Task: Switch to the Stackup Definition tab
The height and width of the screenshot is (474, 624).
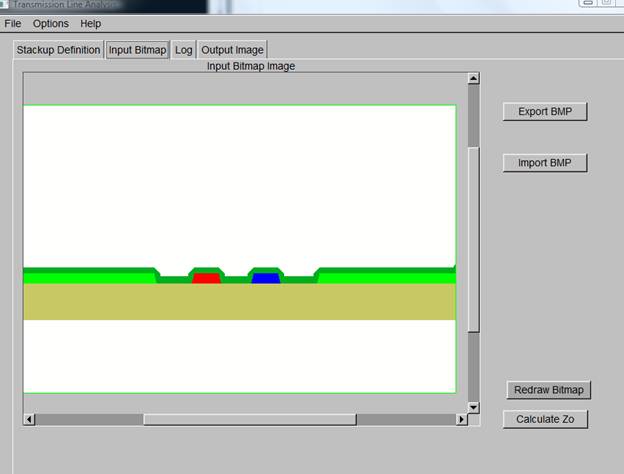Action: tap(58, 50)
